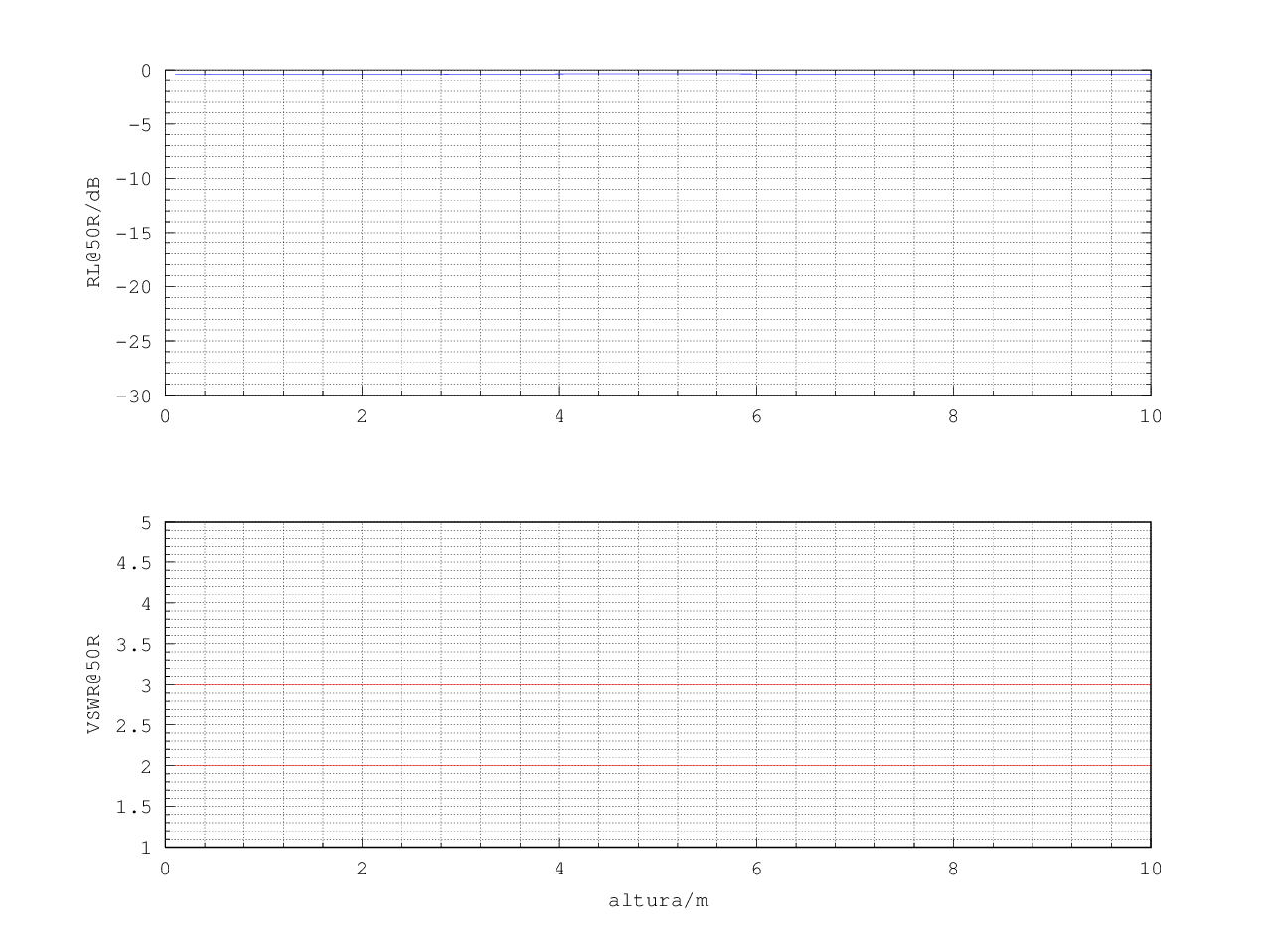This screenshot has width=1271, height=952.
Task: Click x-axis tick 6 under the top plot
Action: click(x=756, y=416)
